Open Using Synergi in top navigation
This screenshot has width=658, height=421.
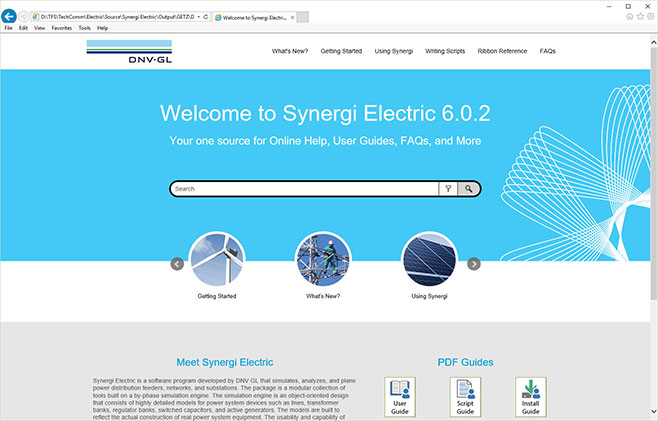click(x=394, y=51)
